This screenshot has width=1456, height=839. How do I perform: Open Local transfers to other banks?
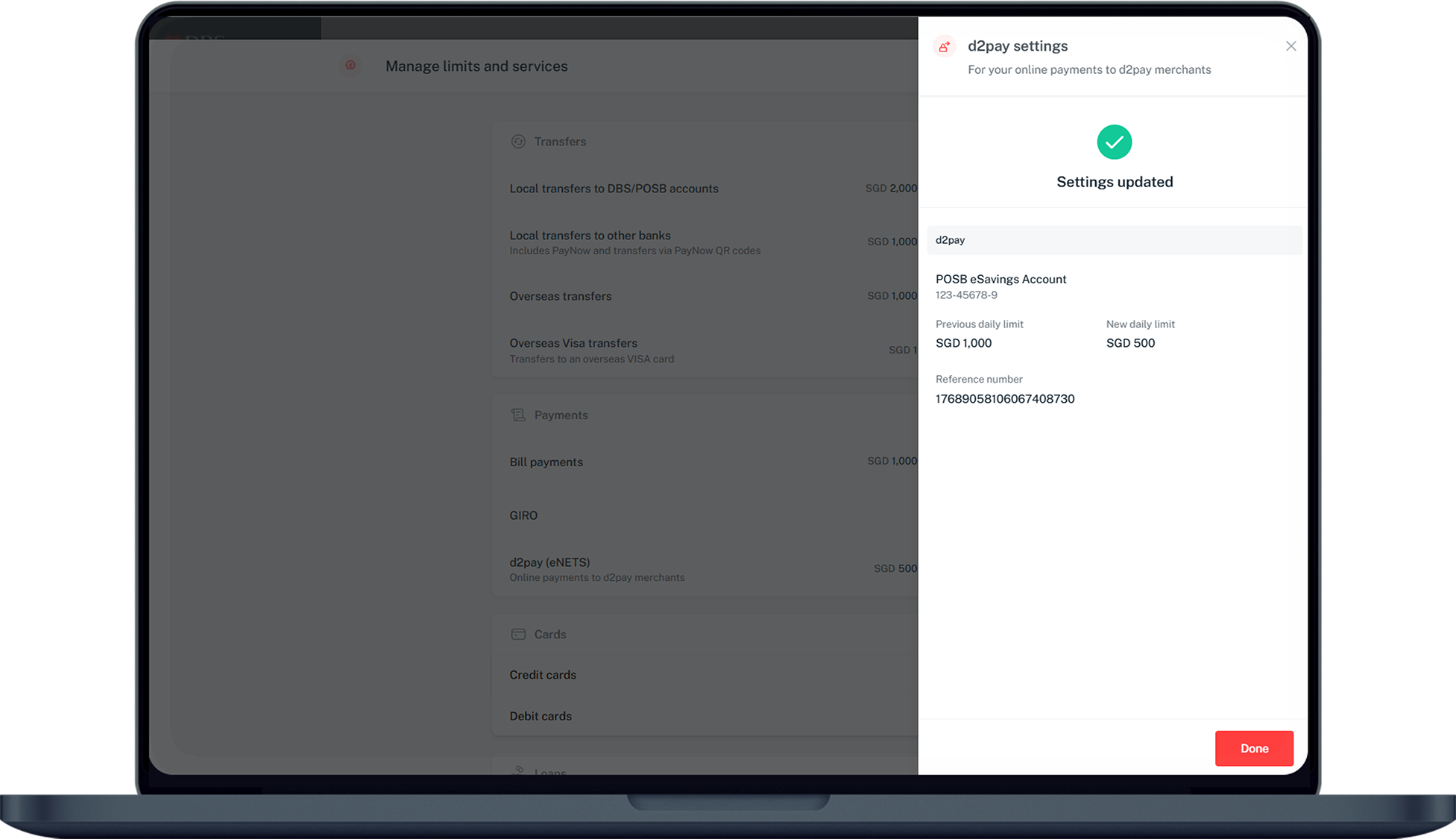pos(590,236)
